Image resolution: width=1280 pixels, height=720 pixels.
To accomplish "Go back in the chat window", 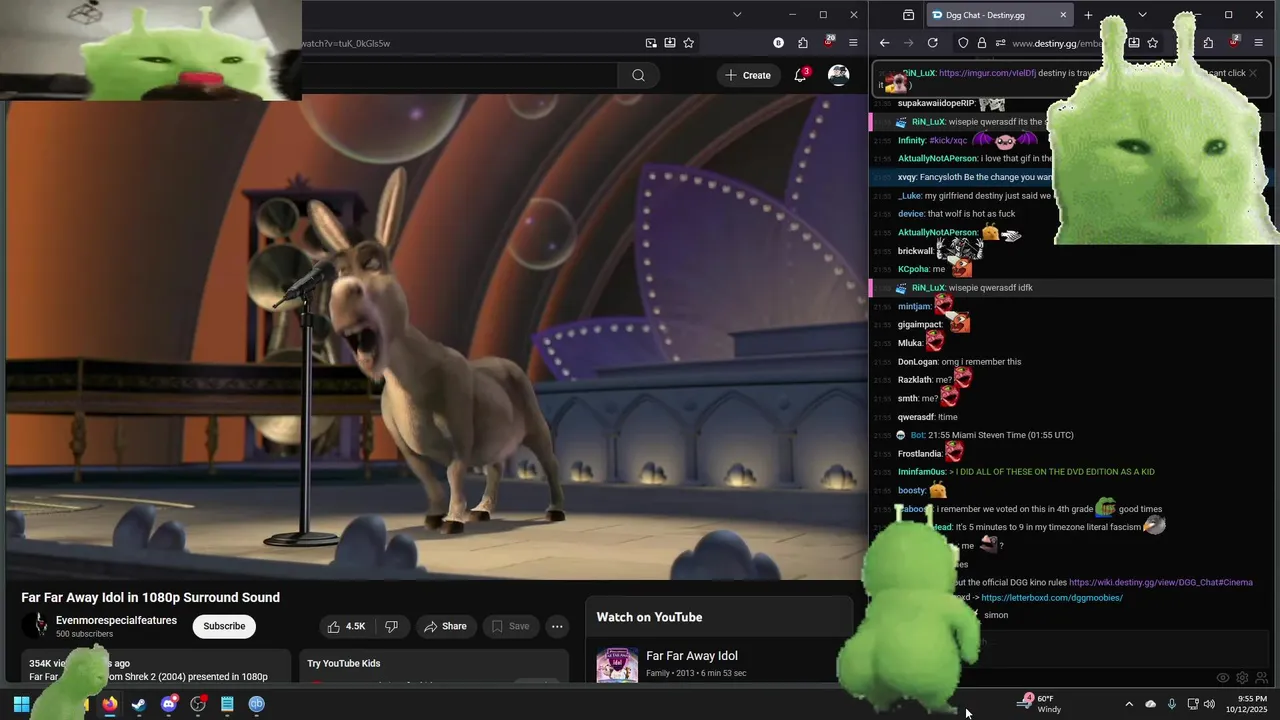I will coord(884,43).
